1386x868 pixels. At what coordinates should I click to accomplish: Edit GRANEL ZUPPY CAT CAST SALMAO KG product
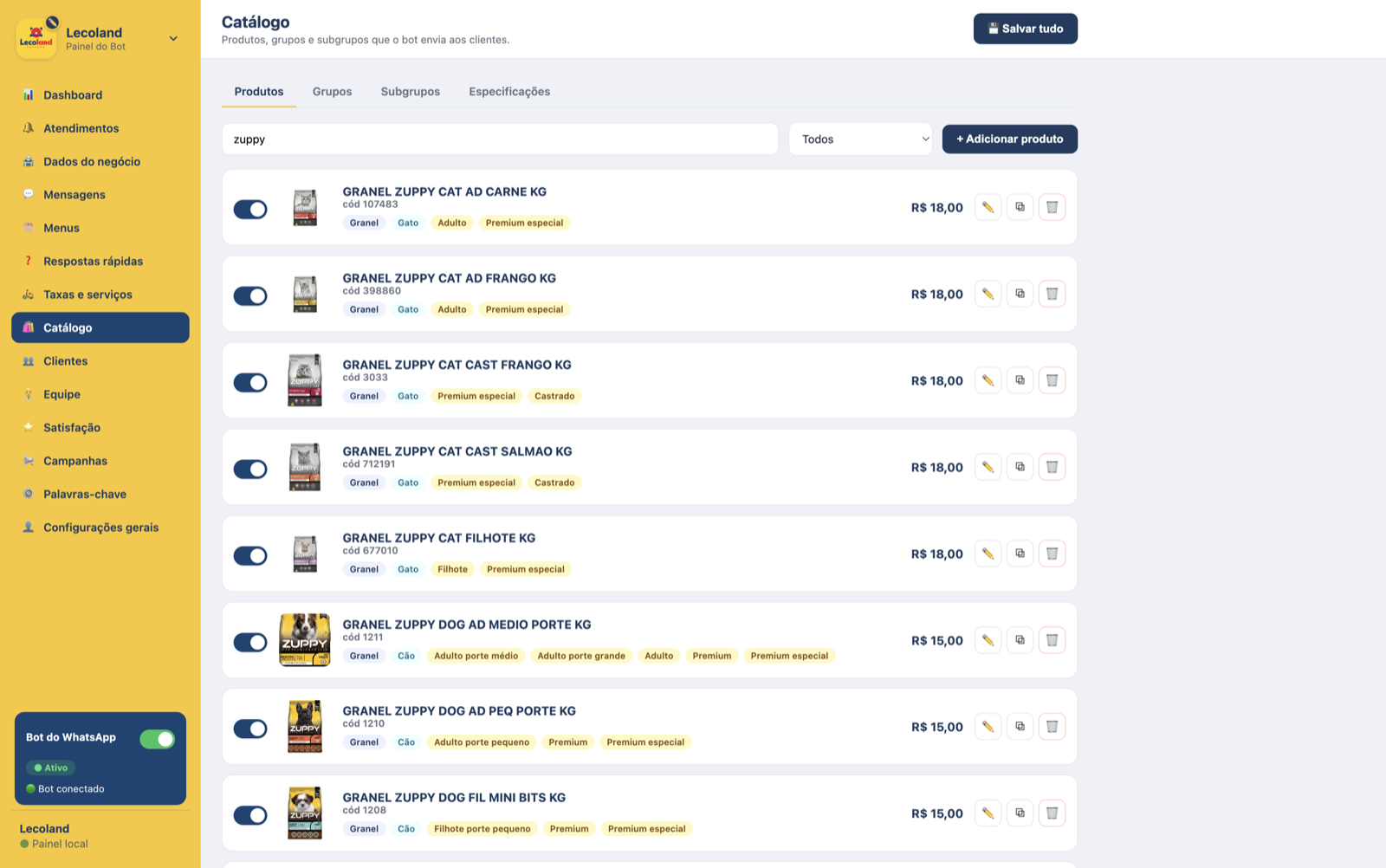[x=988, y=467]
